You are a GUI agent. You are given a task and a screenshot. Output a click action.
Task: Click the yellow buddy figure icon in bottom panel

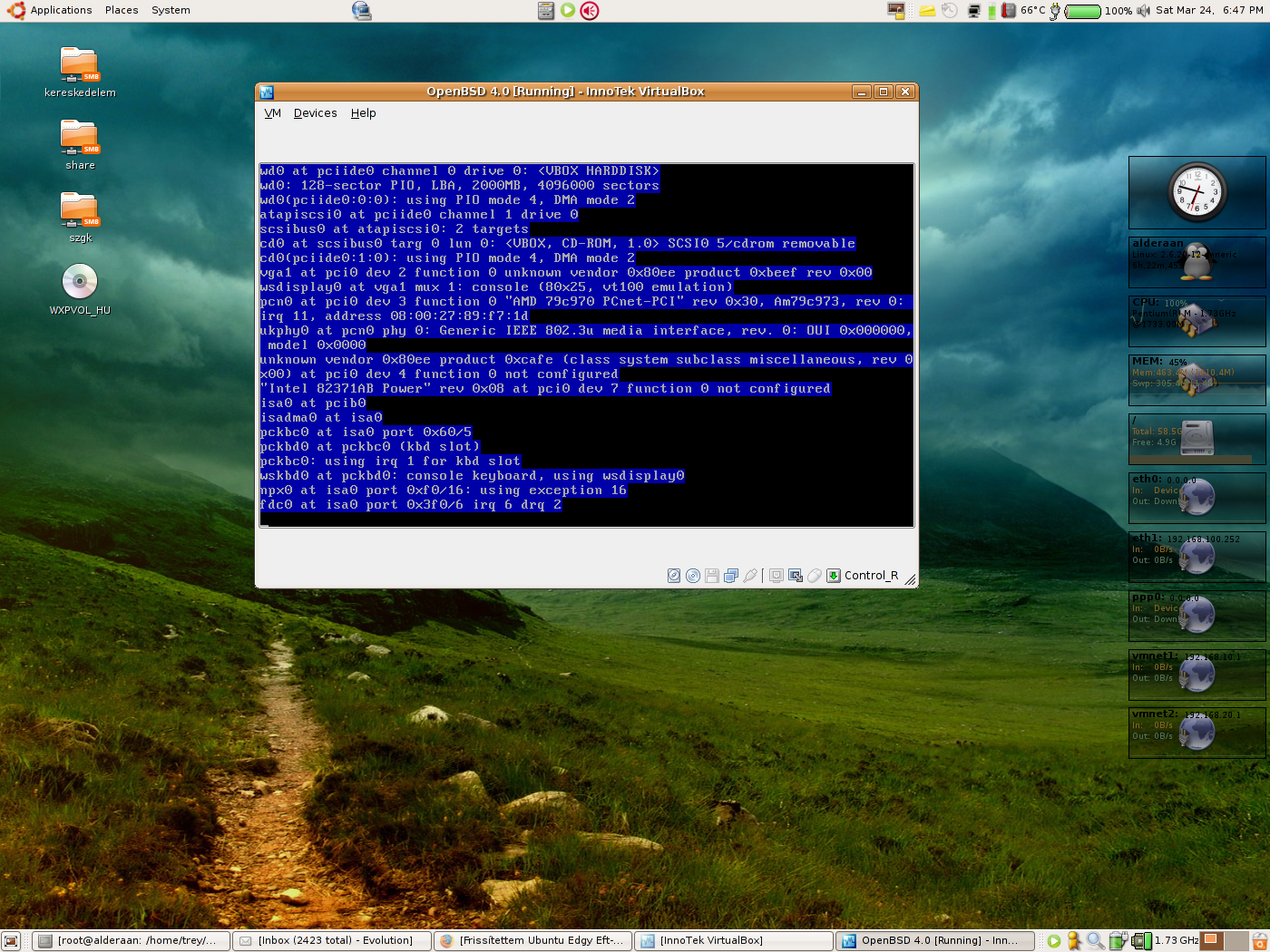coord(1074,941)
